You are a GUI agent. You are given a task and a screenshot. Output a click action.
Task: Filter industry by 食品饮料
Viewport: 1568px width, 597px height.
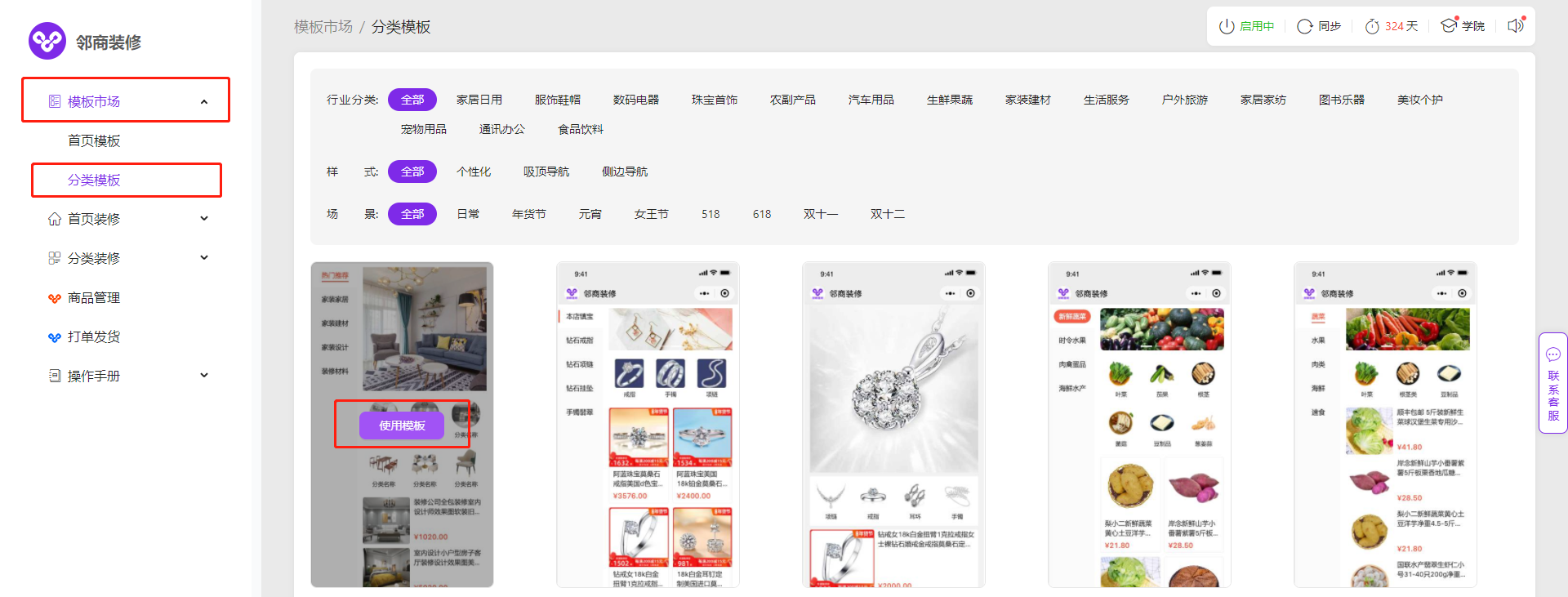pyautogui.click(x=581, y=129)
